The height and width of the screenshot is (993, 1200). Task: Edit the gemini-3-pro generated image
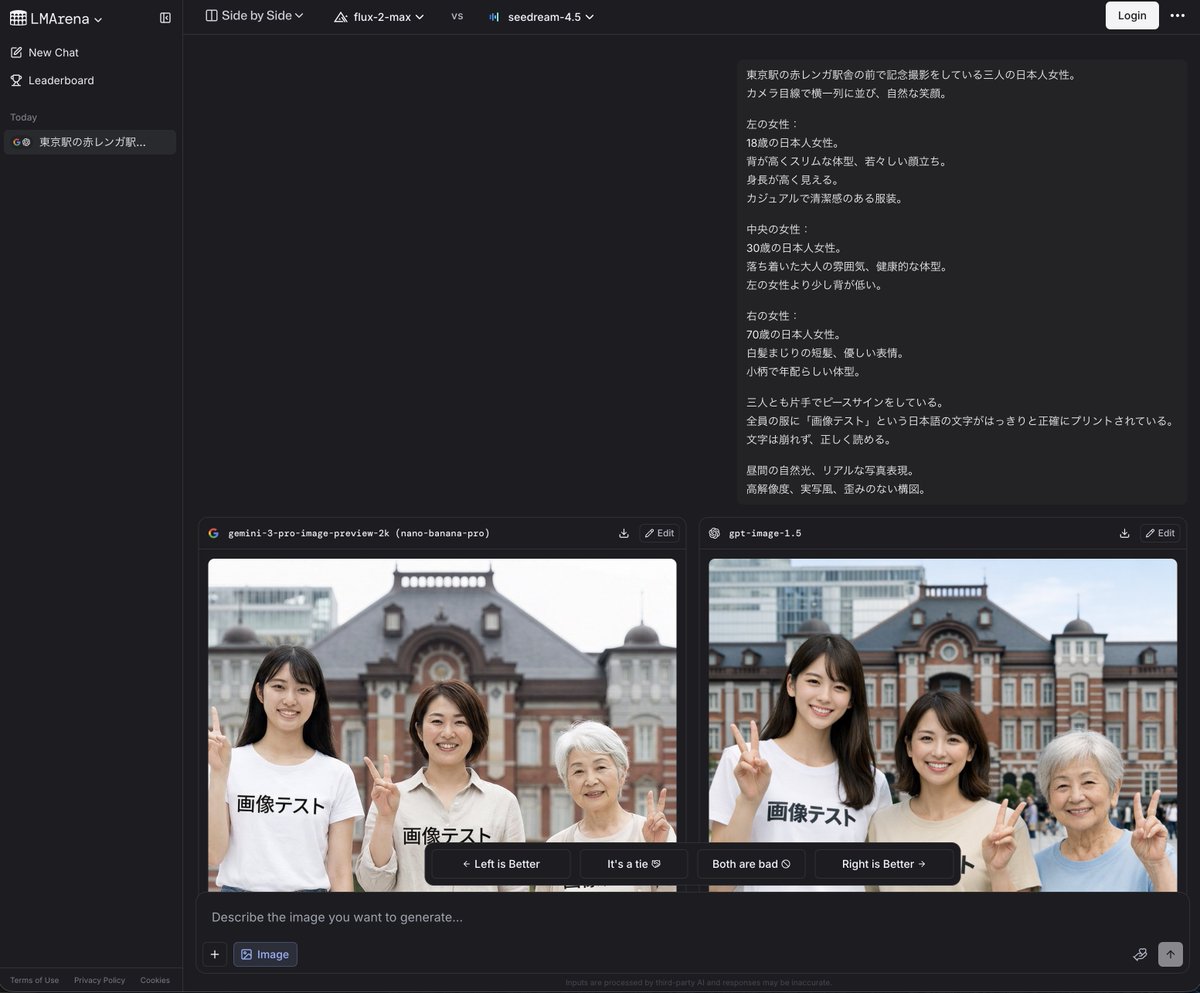[x=658, y=533]
